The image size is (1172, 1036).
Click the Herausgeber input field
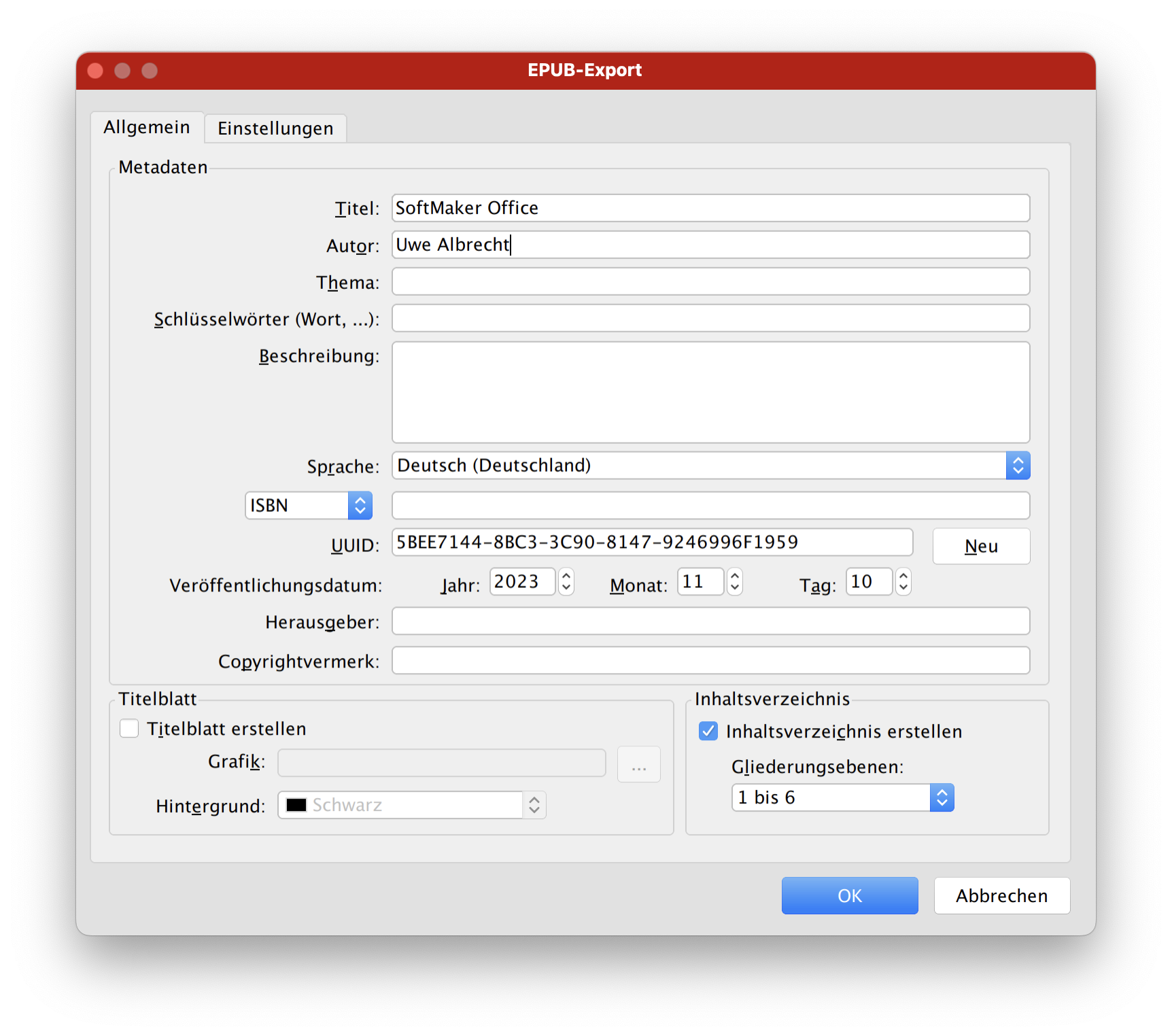tap(710, 621)
